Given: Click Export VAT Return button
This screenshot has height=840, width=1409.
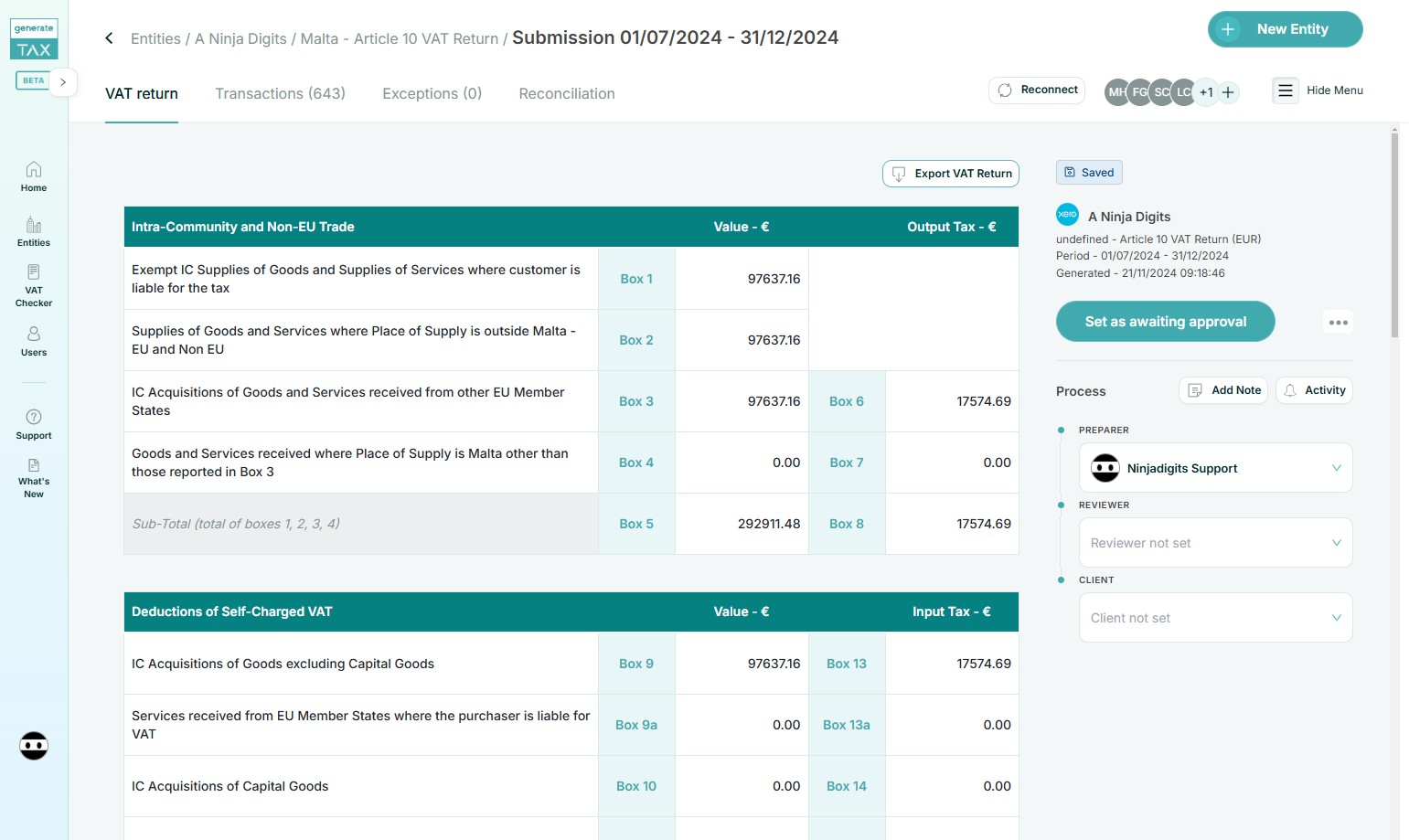Looking at the screenshot, I should pyautogui.click(x=950, y=174).
